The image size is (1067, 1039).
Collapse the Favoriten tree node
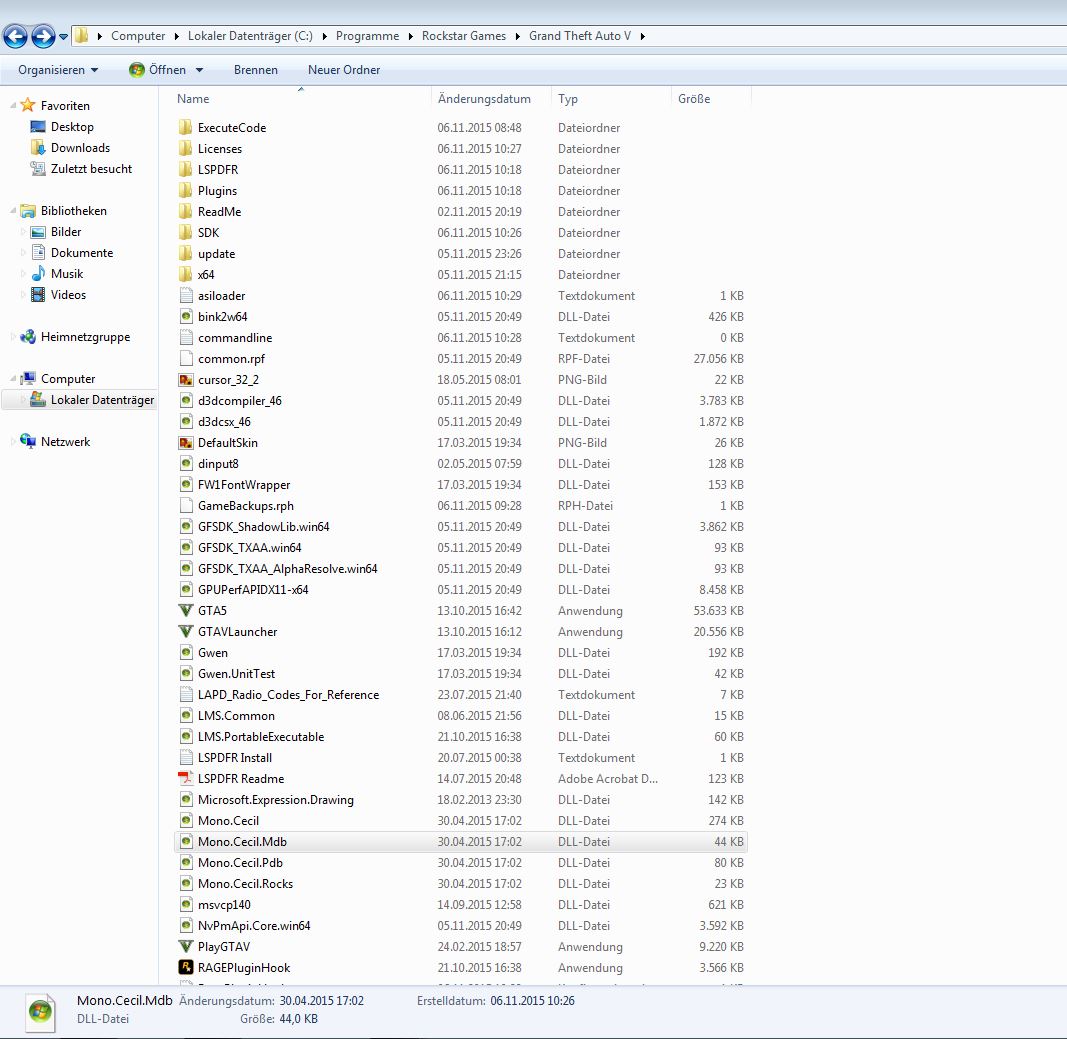[13, 105]
